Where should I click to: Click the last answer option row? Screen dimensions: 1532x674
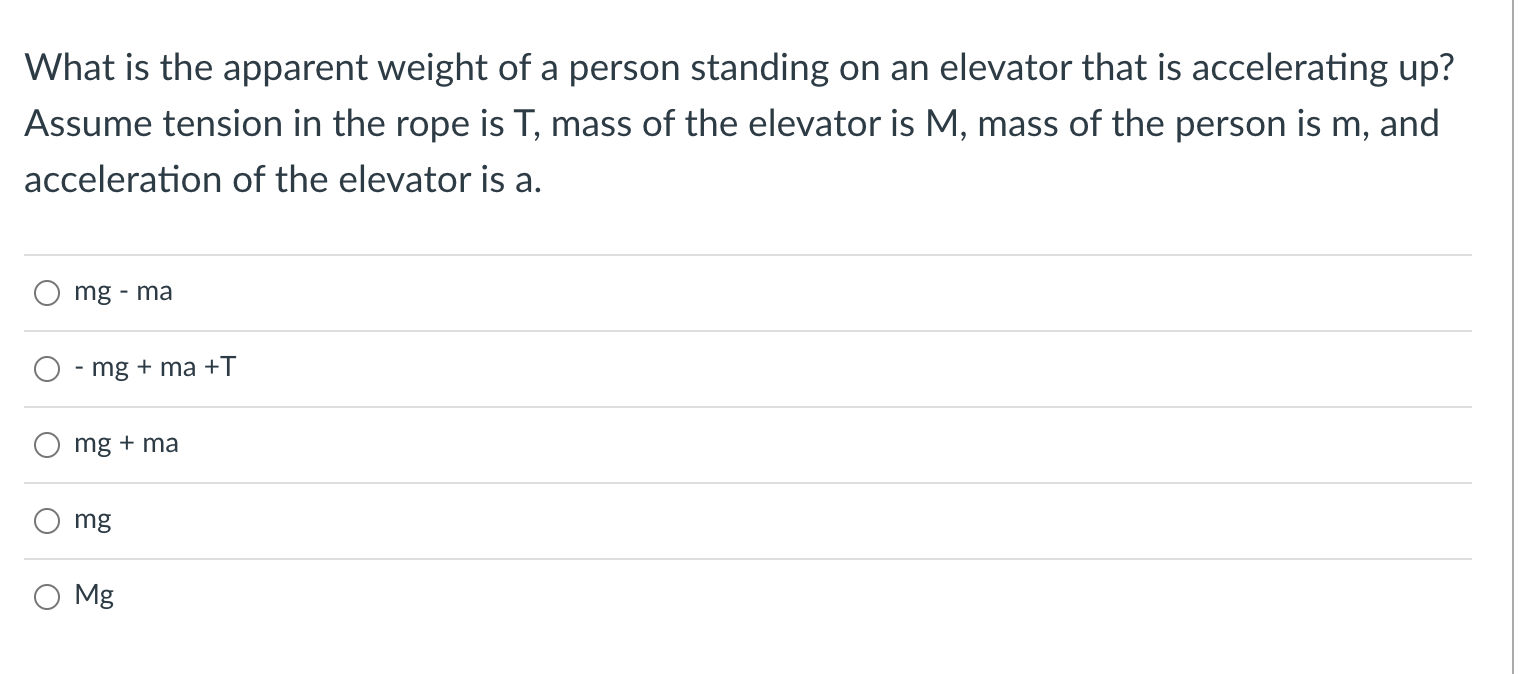point(748,595)
